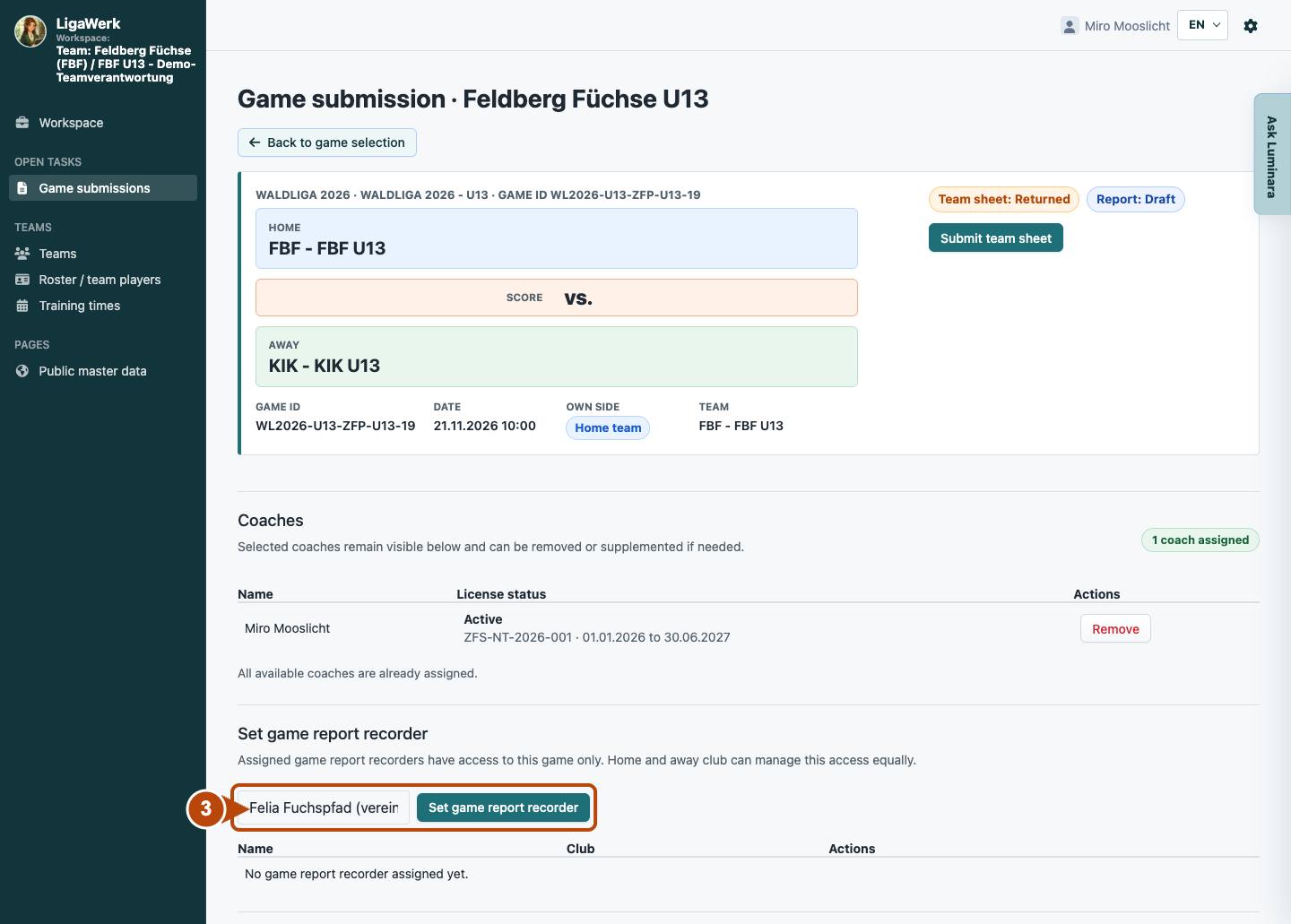This screenshot has height=924, width=1291.
Task: Click the date 21.11.2026 10:00
Action: pyautogui.click(x=485, y=426)
